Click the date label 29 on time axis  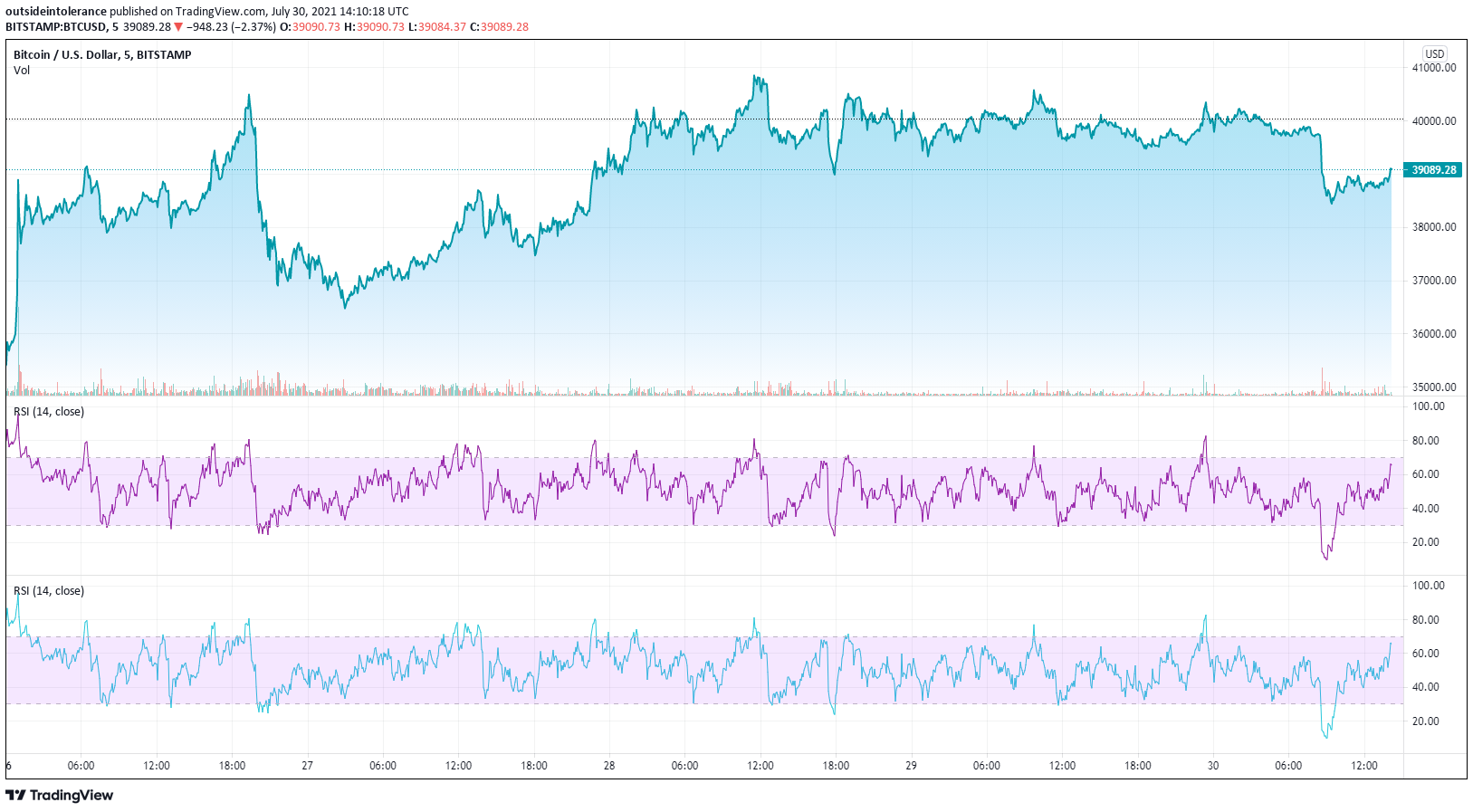pos(911,766)
